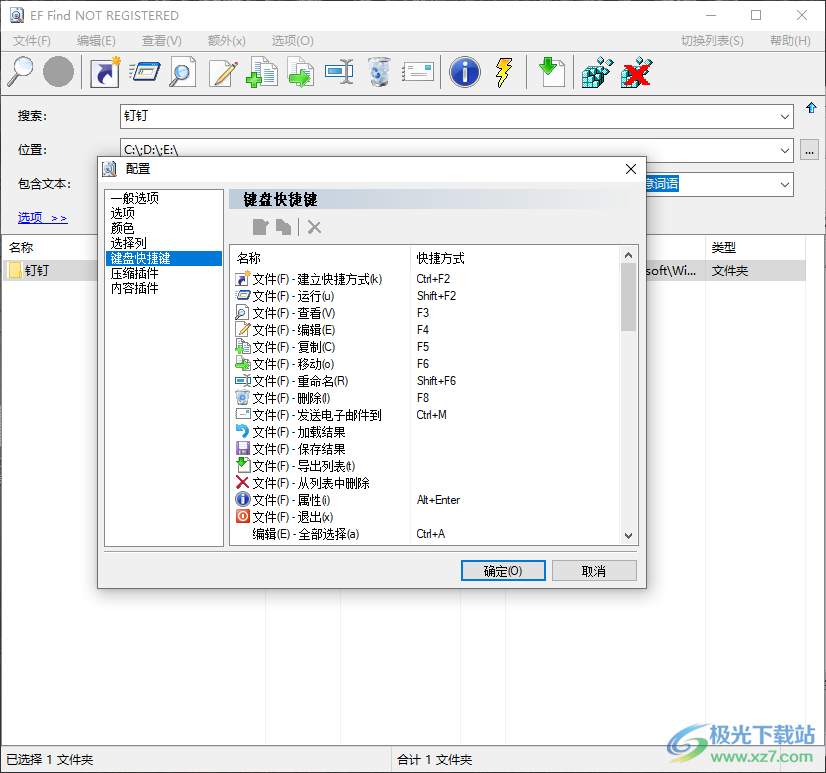826x773 pixels.
Task: Select 键盘快捷键 in config list
Action: click(x=163, y=258)
